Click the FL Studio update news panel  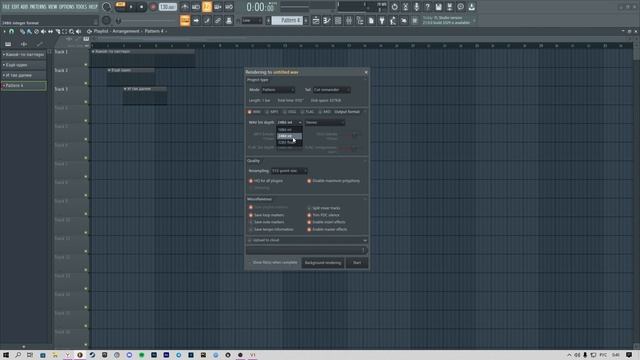[x=448, y=20]
